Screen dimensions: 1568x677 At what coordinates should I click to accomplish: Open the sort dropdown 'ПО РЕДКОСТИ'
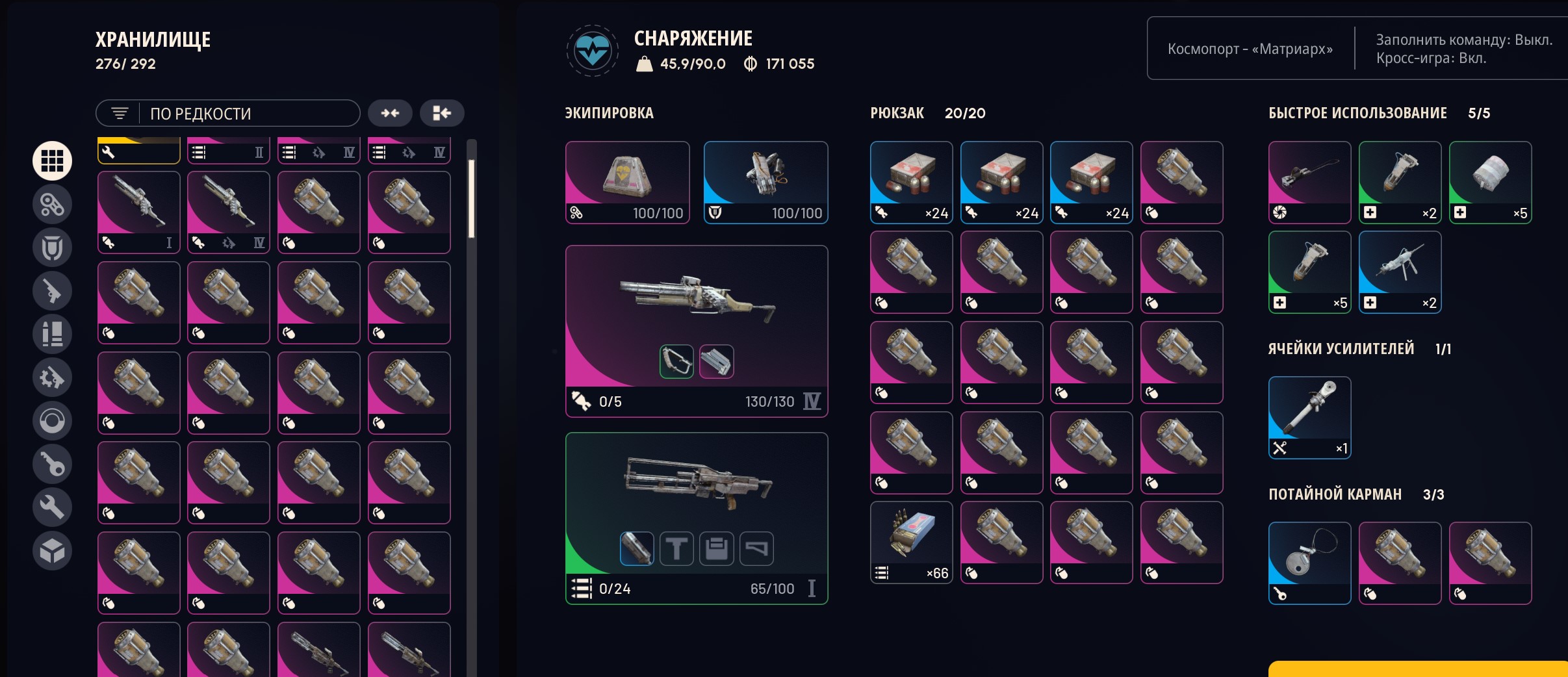point(228,113)
